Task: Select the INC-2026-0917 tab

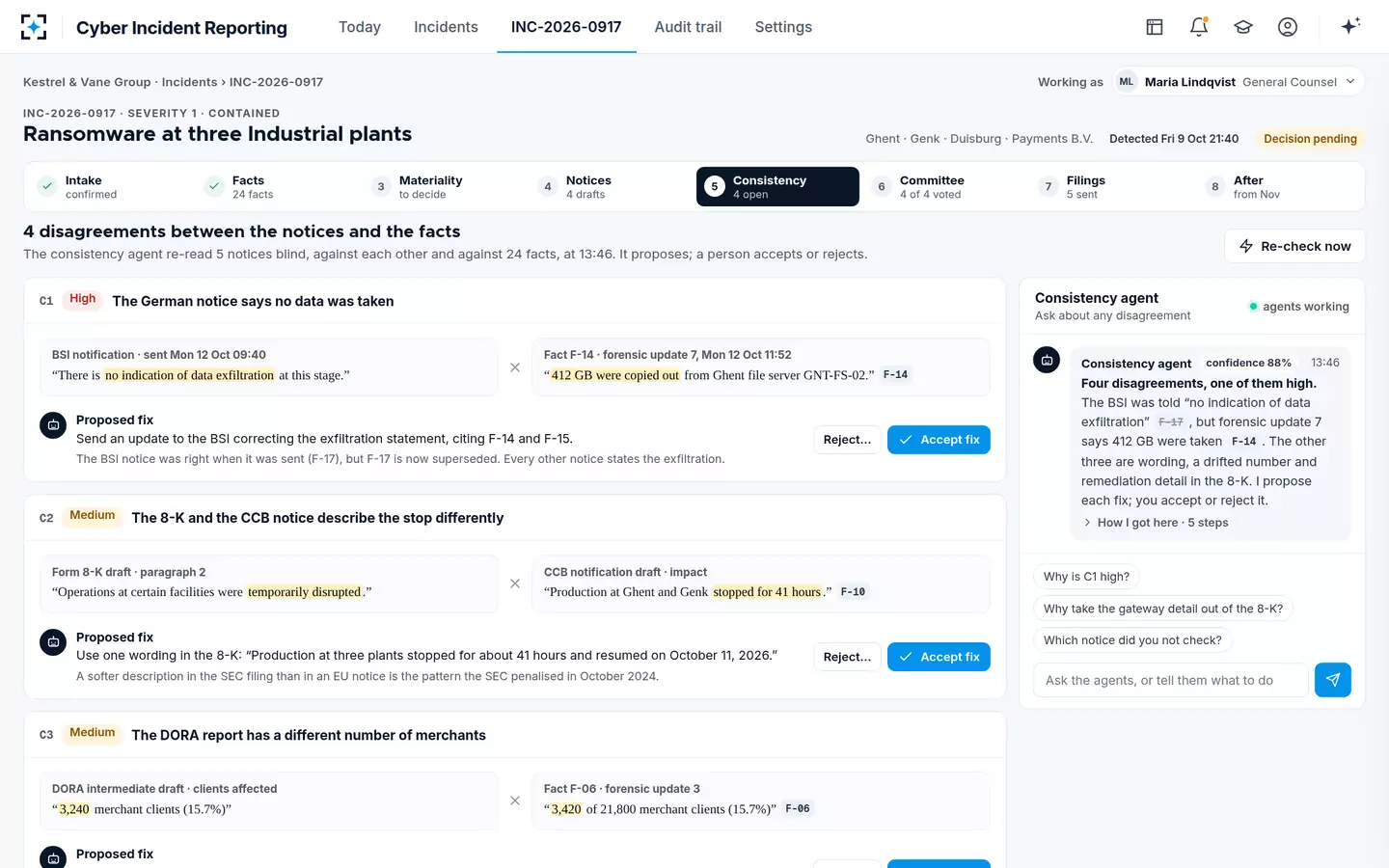Action: click(x=566, y=27)
